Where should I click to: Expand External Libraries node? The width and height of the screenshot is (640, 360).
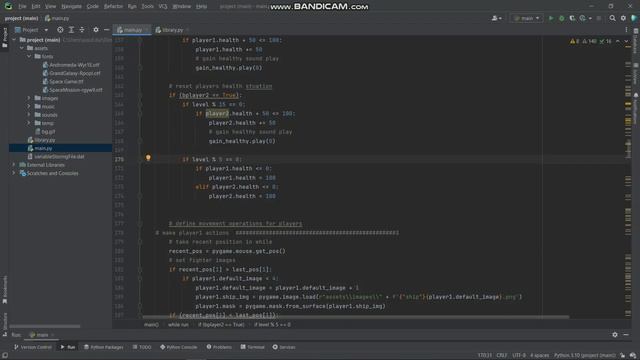pyautogui.click(x=14, y=164)
